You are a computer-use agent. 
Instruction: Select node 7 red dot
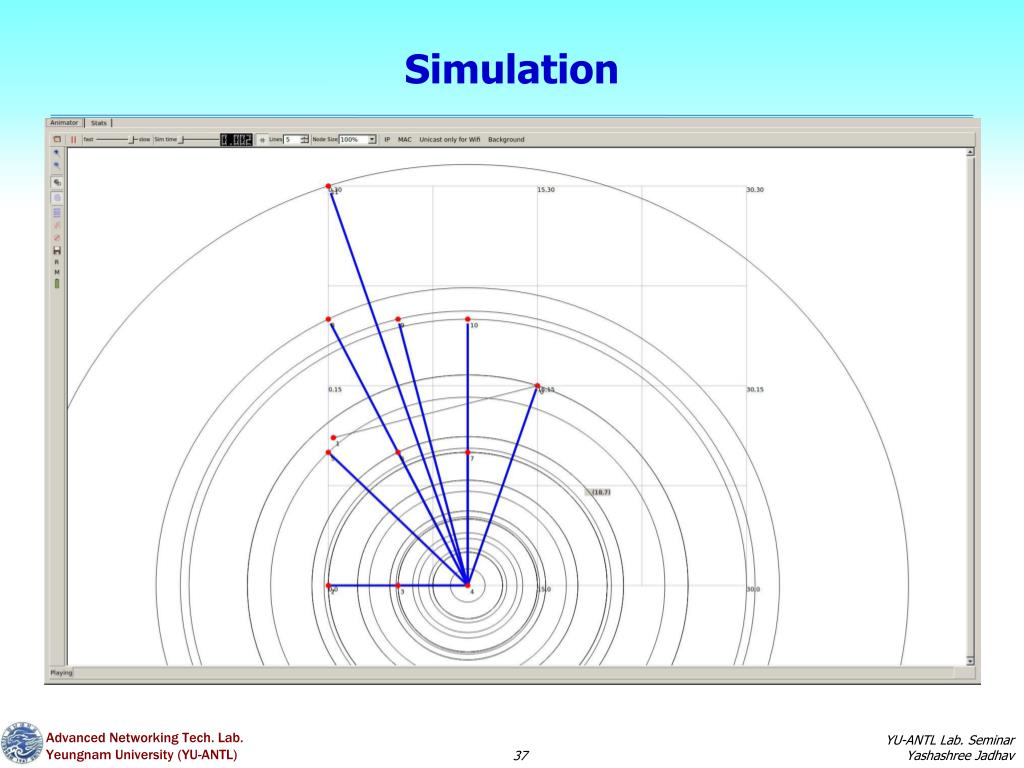click(x=468, y=452)
